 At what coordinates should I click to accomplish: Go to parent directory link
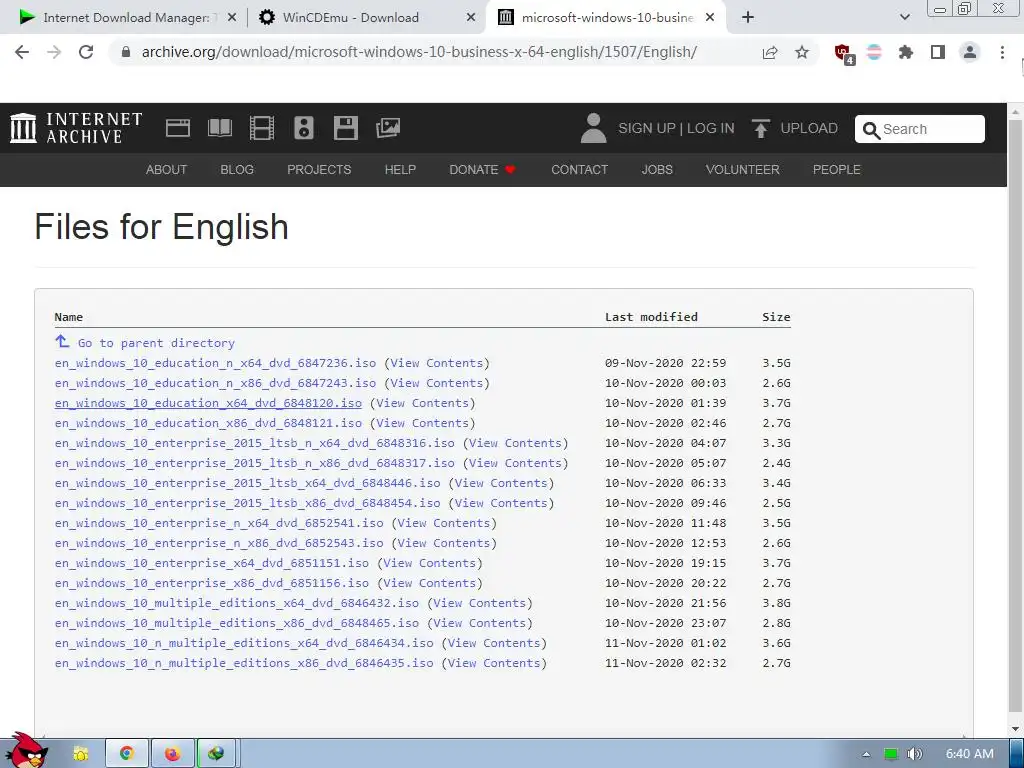(x=156, y=343)
